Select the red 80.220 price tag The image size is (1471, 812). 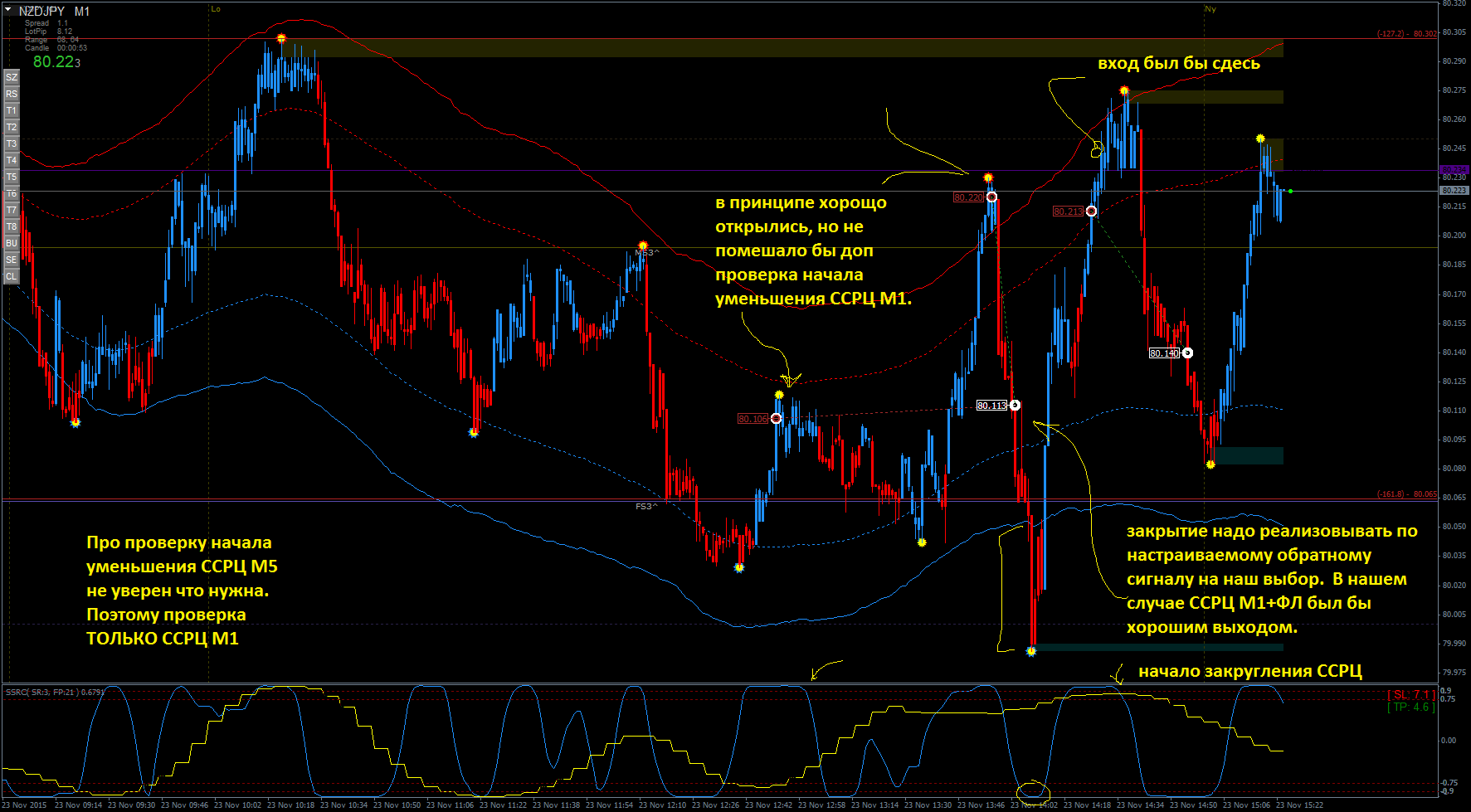click(968, 197)
